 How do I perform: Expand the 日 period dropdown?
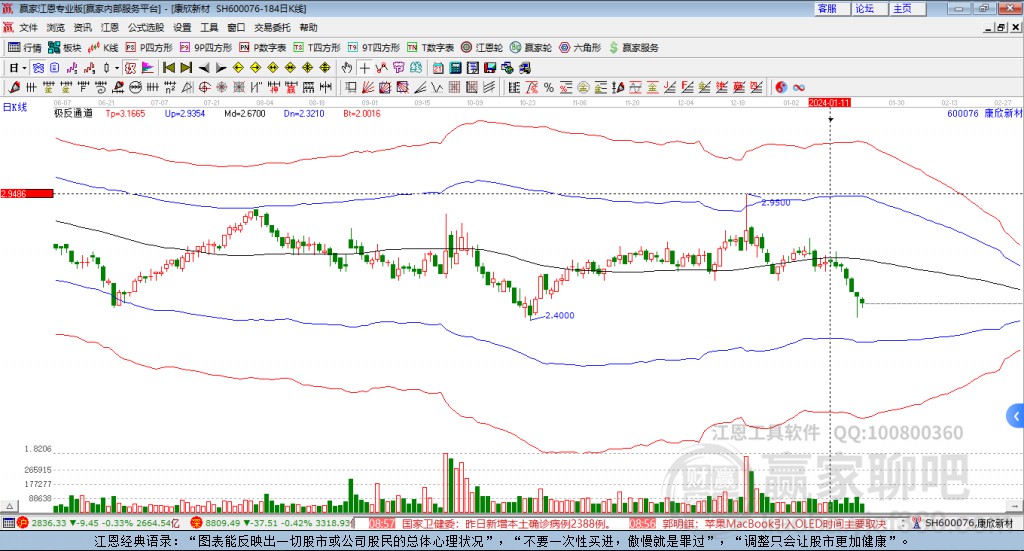point(24,68)
